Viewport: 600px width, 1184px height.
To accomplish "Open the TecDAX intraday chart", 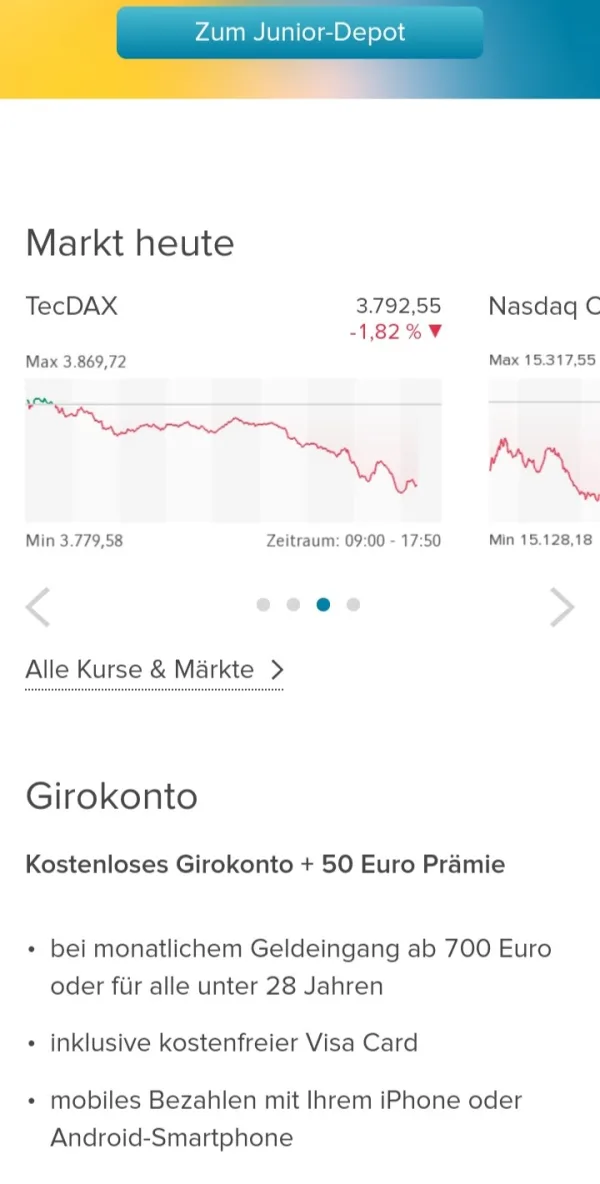I will coord(233,450).
